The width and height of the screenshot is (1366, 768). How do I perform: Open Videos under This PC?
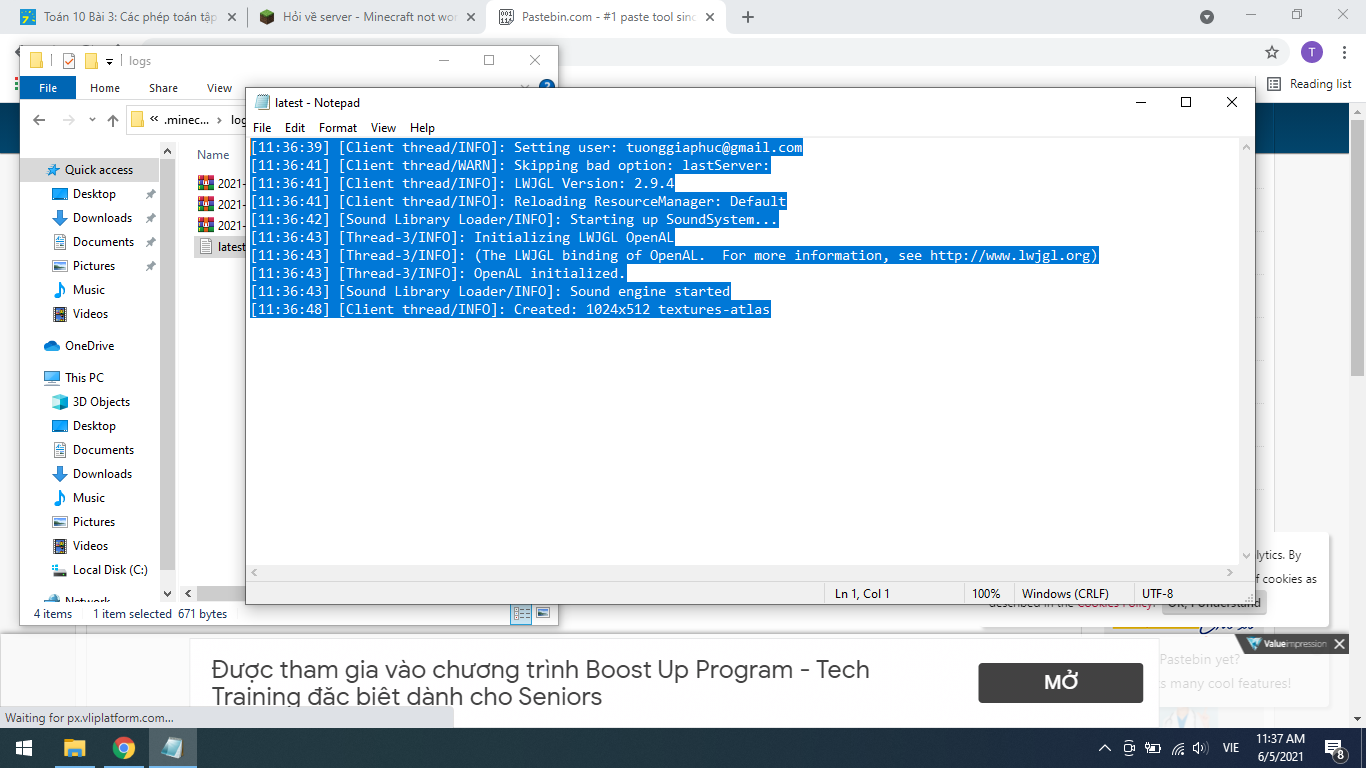tap(90, 546)
